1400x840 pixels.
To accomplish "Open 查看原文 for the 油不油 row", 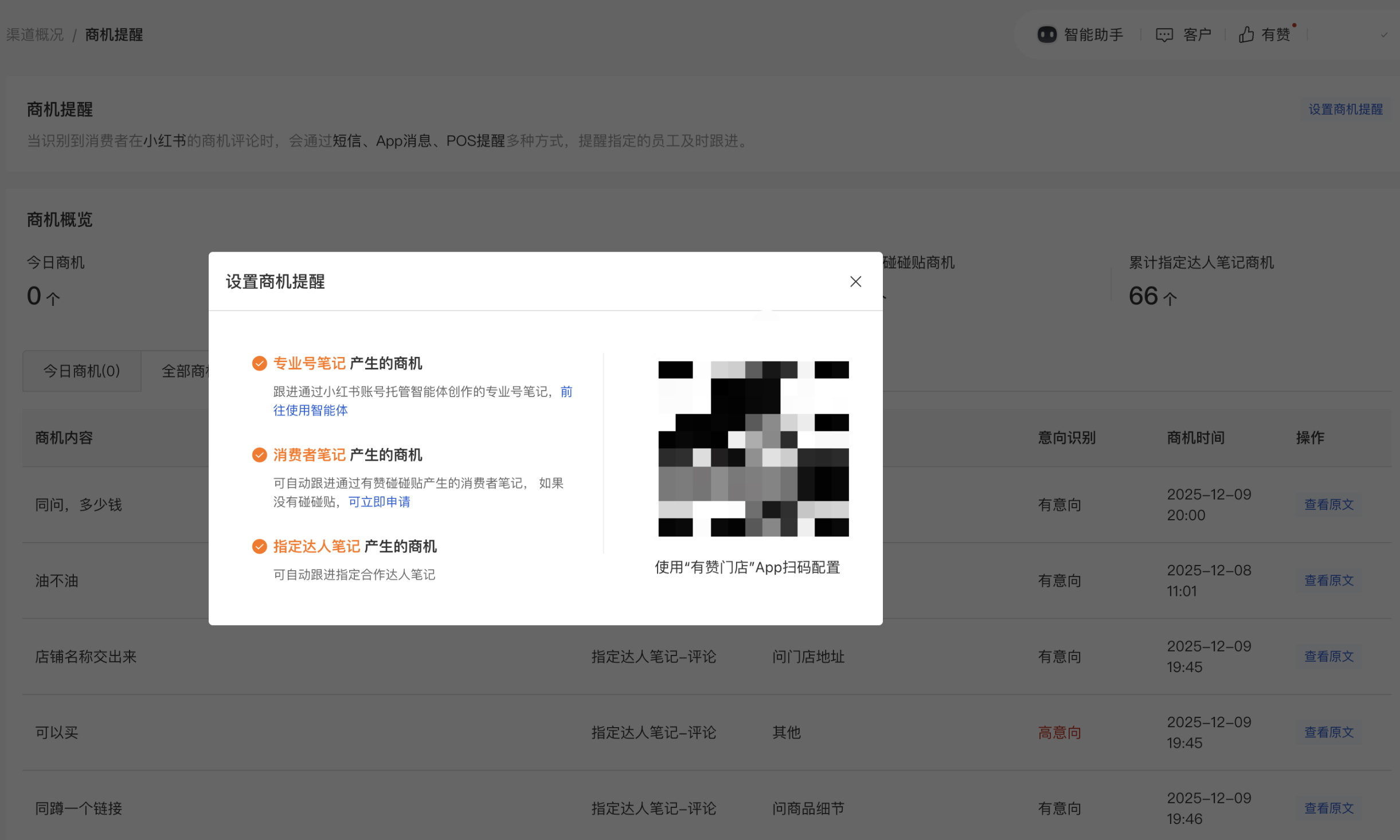I will coord(1328,580).
